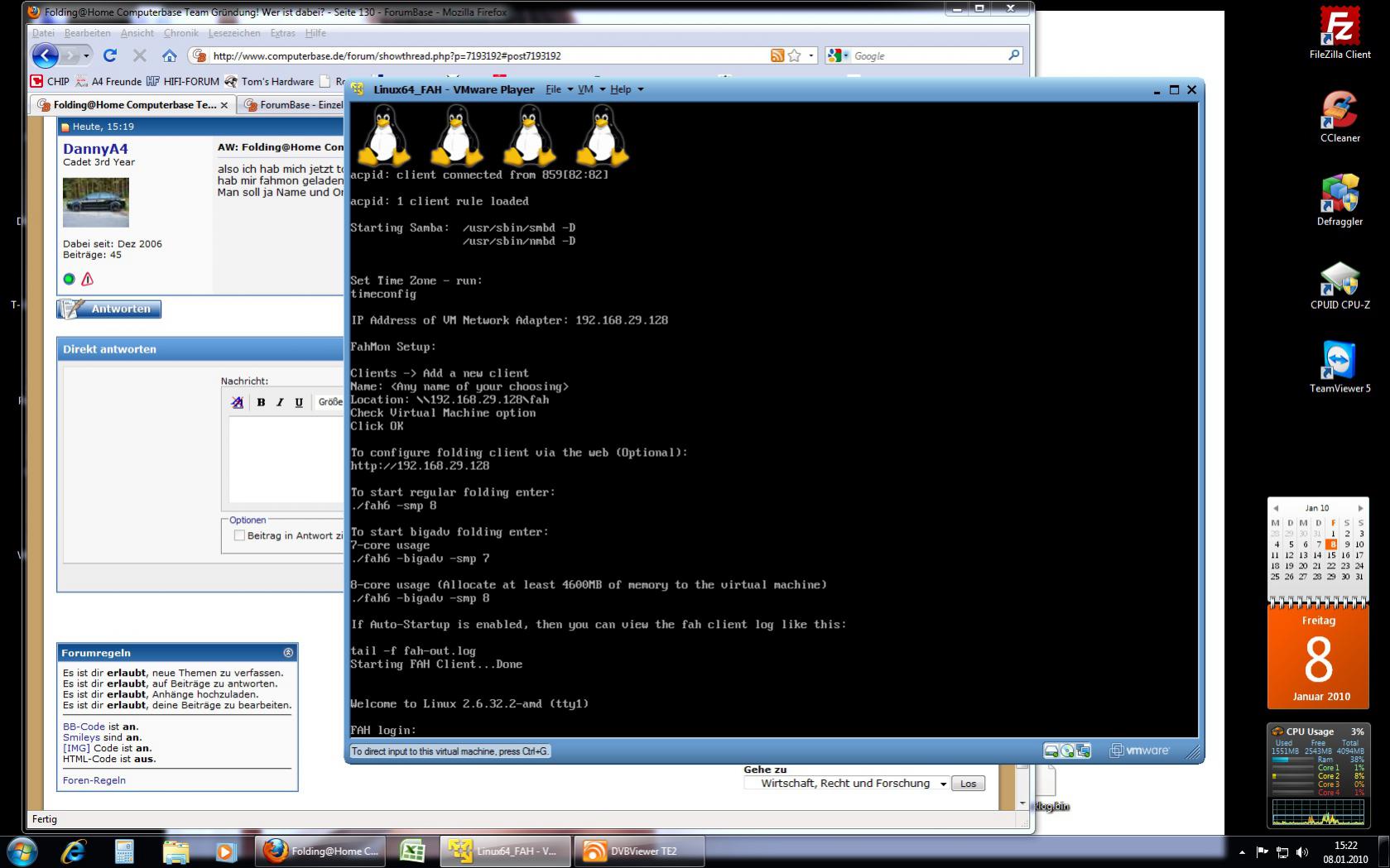This screenshot has height=868, width=1390.
Task: Apply bold in the reply editor
Action: (x=261, y=402)
